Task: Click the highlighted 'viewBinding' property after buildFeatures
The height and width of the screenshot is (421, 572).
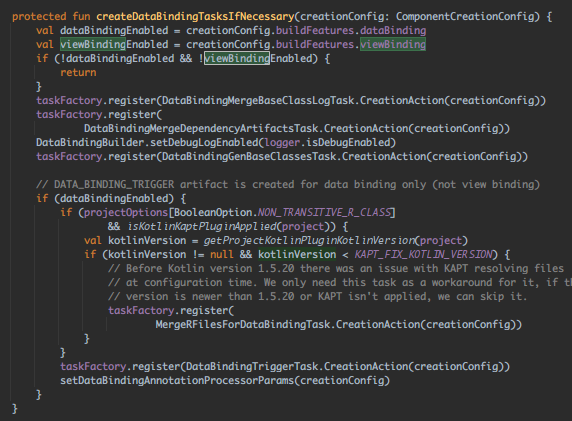Action: (393, 45)
